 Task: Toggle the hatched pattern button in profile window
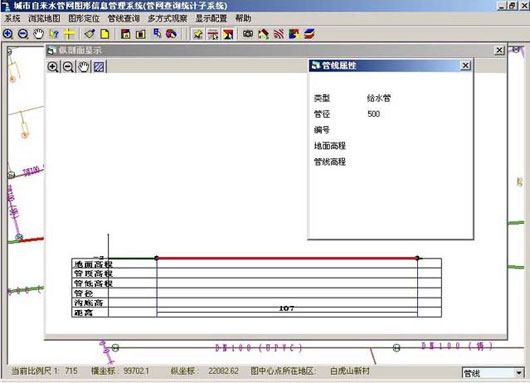point(99,67)
